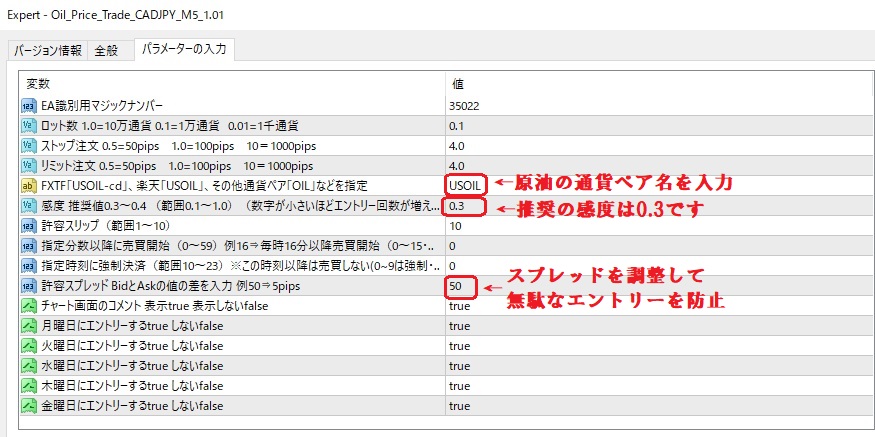Click the boolean icon beside 月曜日にエントリー

(x=28, y=326)
